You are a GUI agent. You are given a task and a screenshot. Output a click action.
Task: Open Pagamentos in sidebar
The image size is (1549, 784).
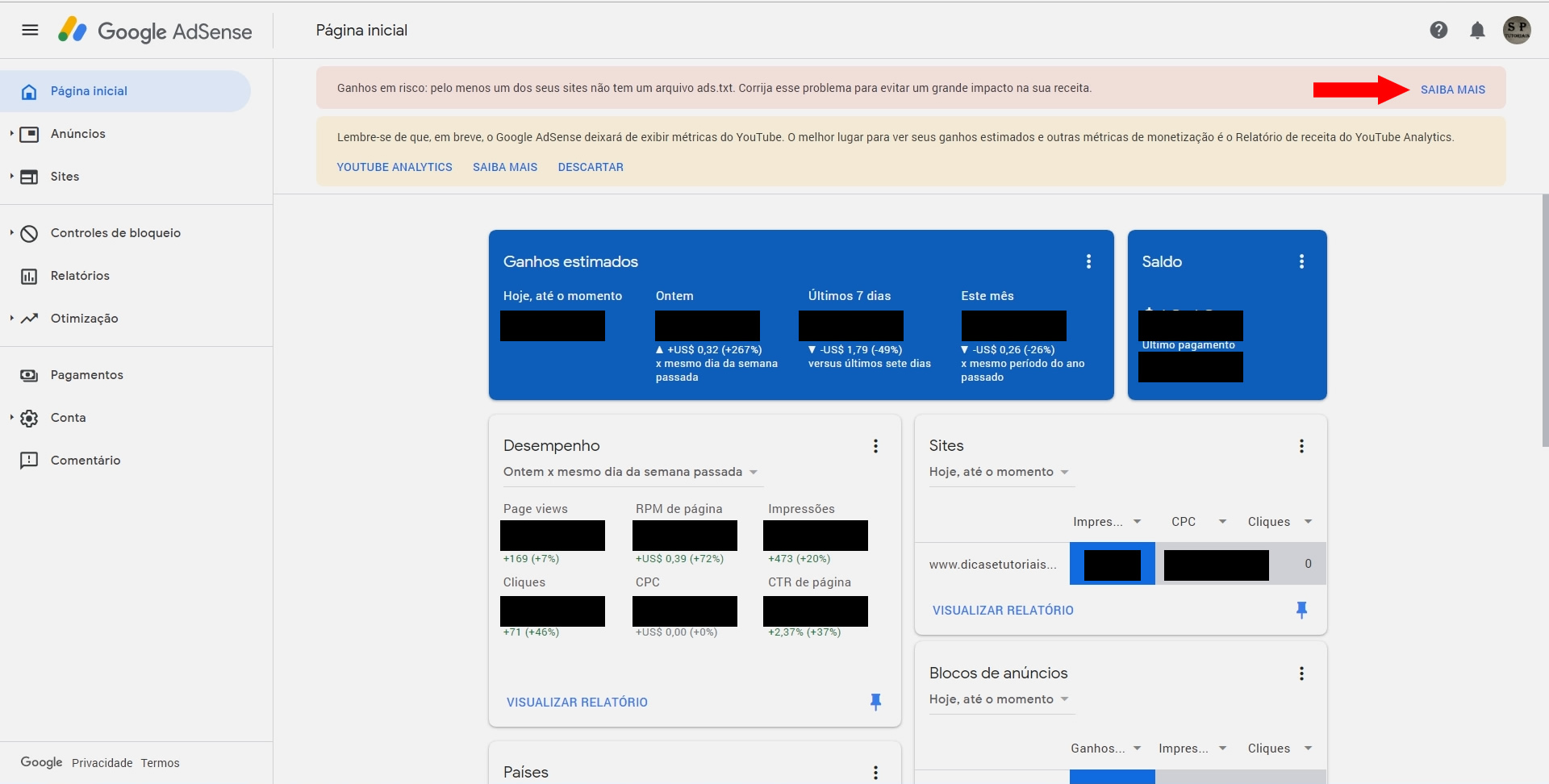pyautogui.click(x=86, y=375)
